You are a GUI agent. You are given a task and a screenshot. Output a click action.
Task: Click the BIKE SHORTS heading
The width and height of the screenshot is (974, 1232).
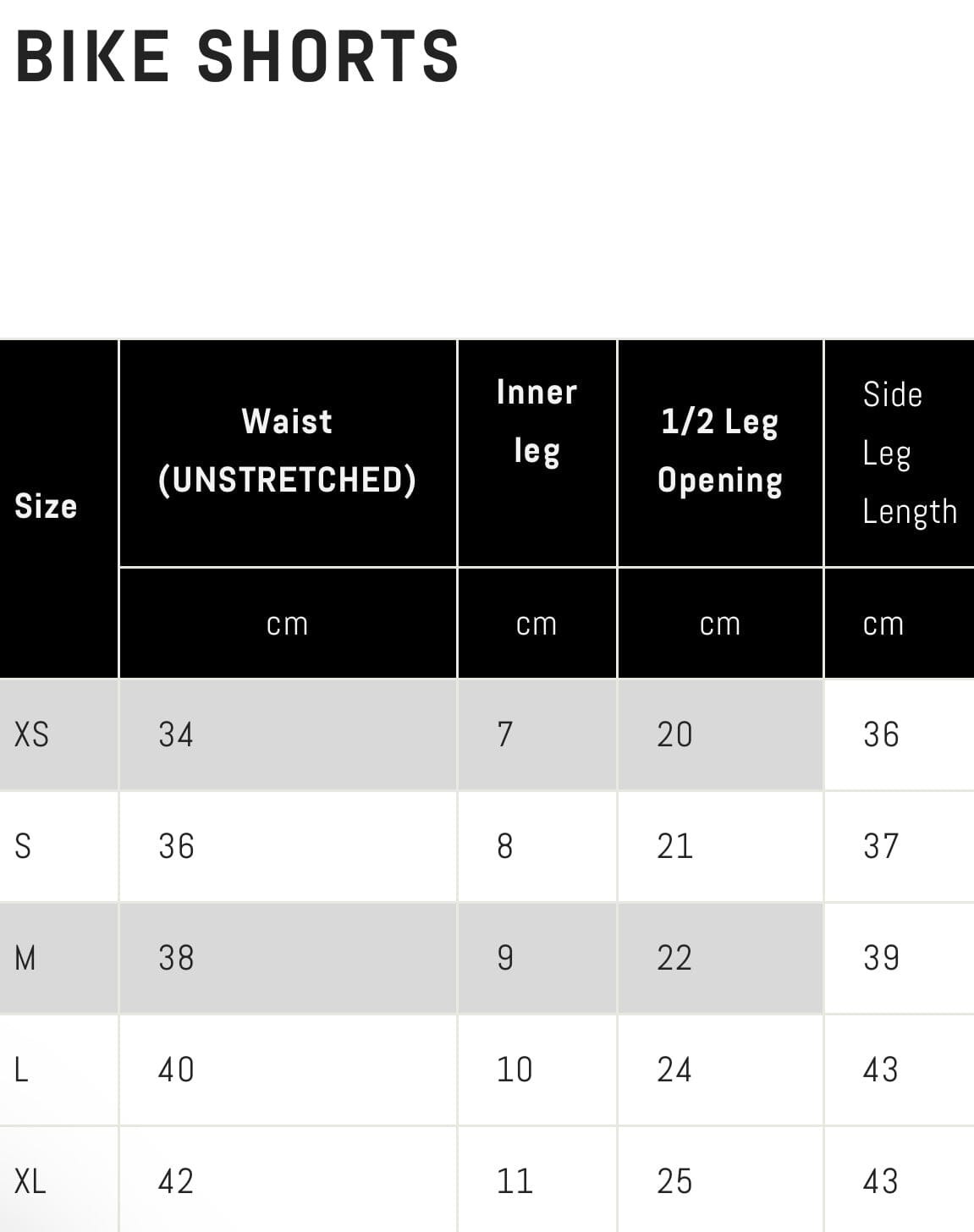click(237, 56)
